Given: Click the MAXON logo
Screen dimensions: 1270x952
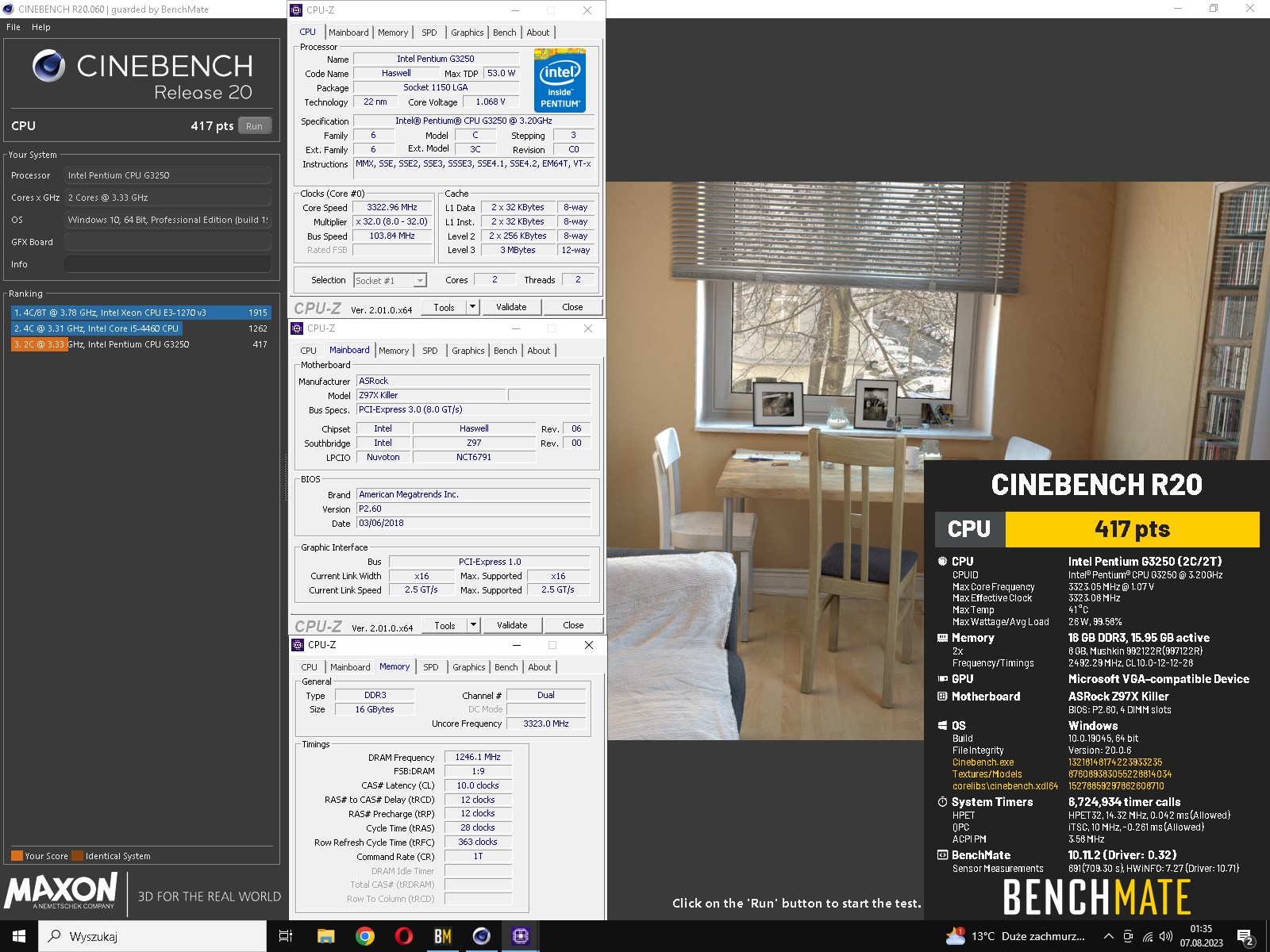Looking at the screenshot, I should click(61, 891).
